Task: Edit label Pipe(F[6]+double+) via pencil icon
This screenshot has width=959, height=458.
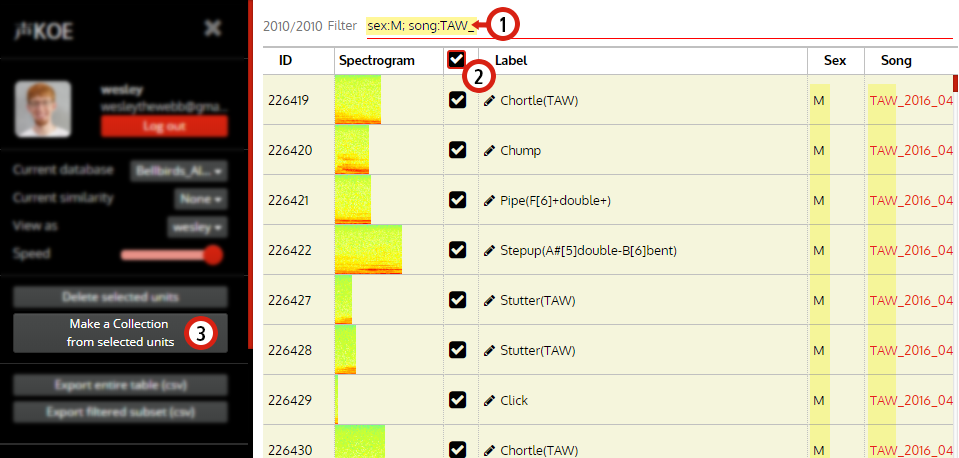Action: 489,201
